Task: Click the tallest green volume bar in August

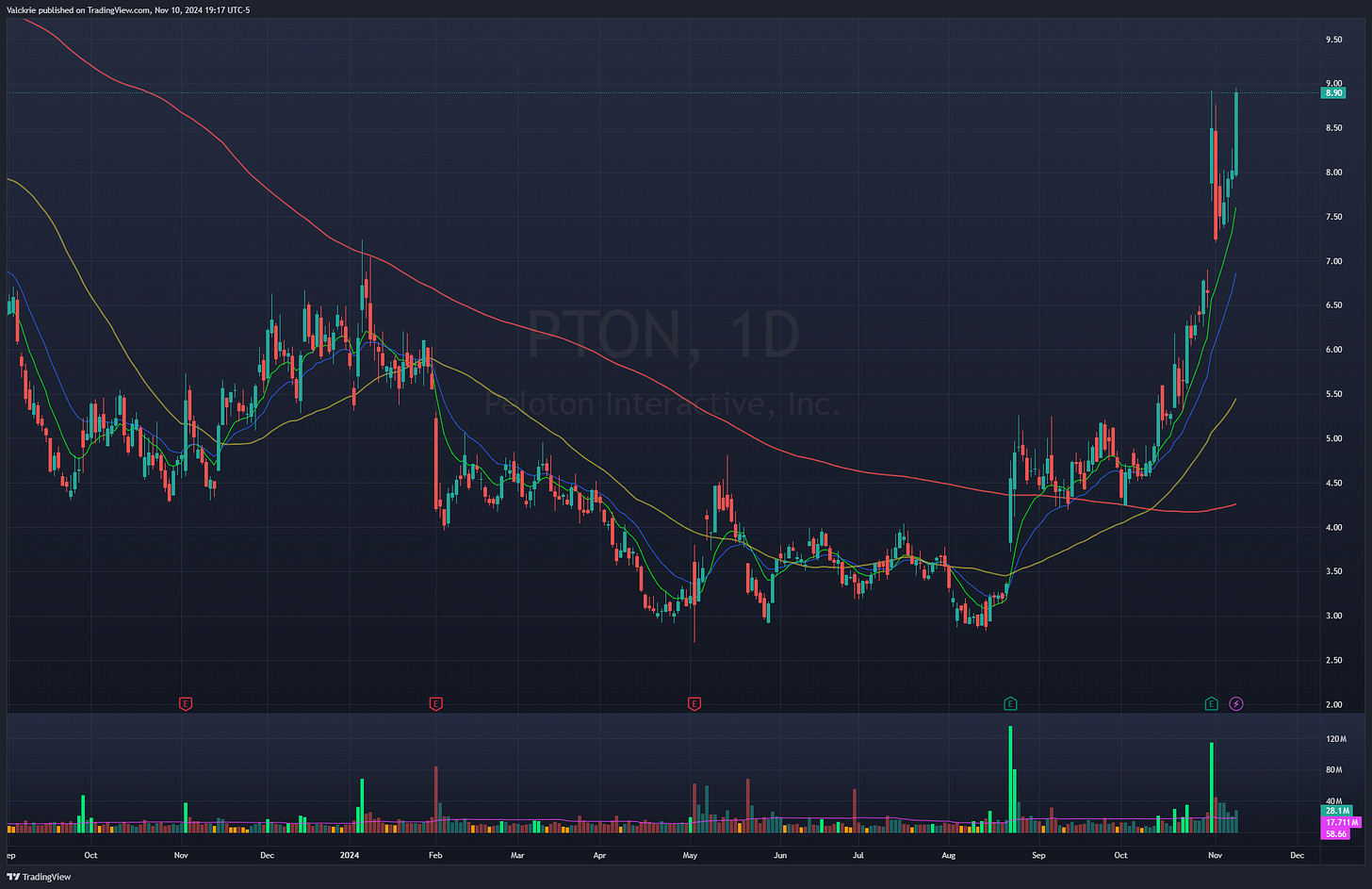Action: 1010,779
